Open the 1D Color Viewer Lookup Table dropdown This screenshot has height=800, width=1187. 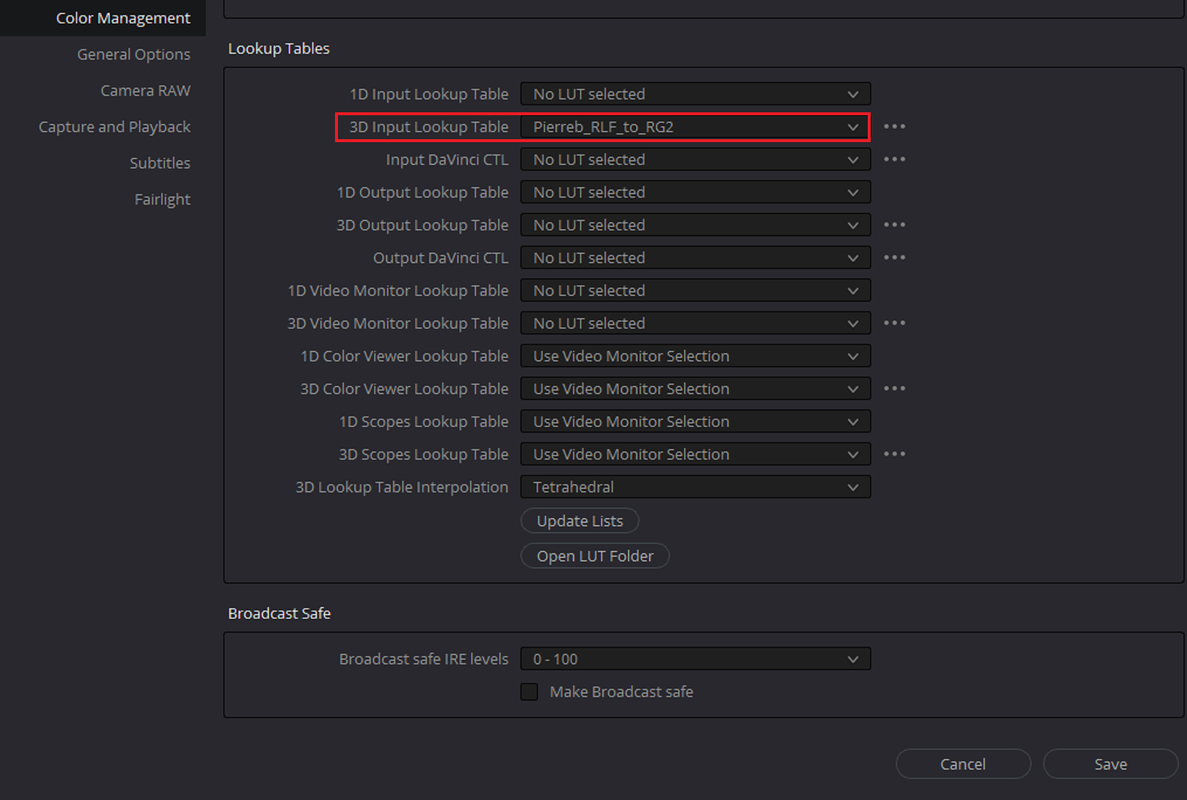pos(696,356)
